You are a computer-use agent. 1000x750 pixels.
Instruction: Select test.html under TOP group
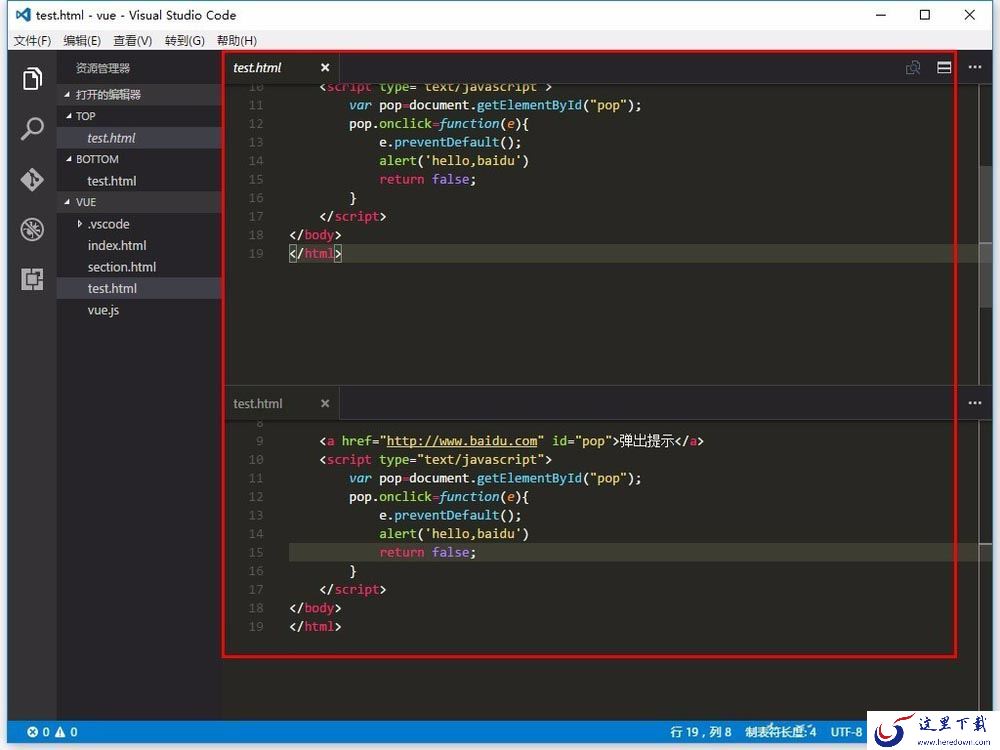click(x=140, y=138)
